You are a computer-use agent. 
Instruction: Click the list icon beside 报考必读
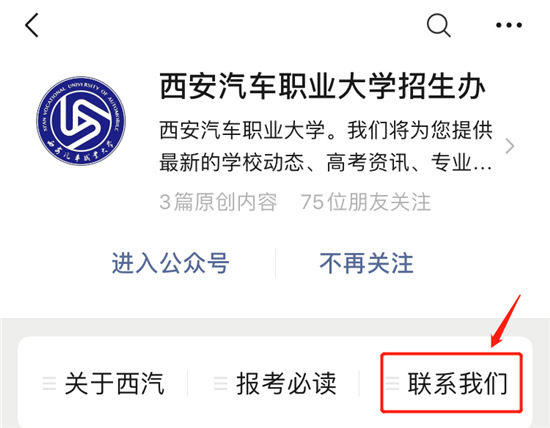(221, 383)
